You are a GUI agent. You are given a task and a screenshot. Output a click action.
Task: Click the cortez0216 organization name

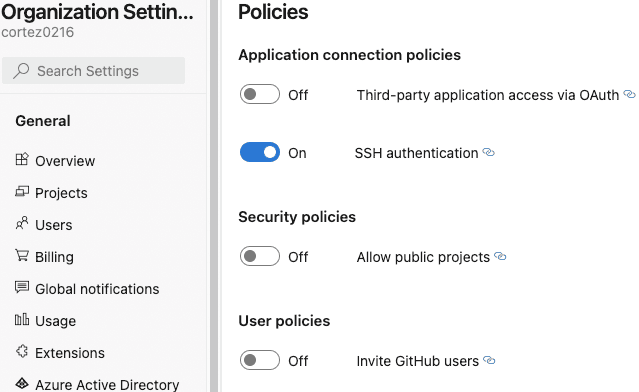(x=37, y=32)
